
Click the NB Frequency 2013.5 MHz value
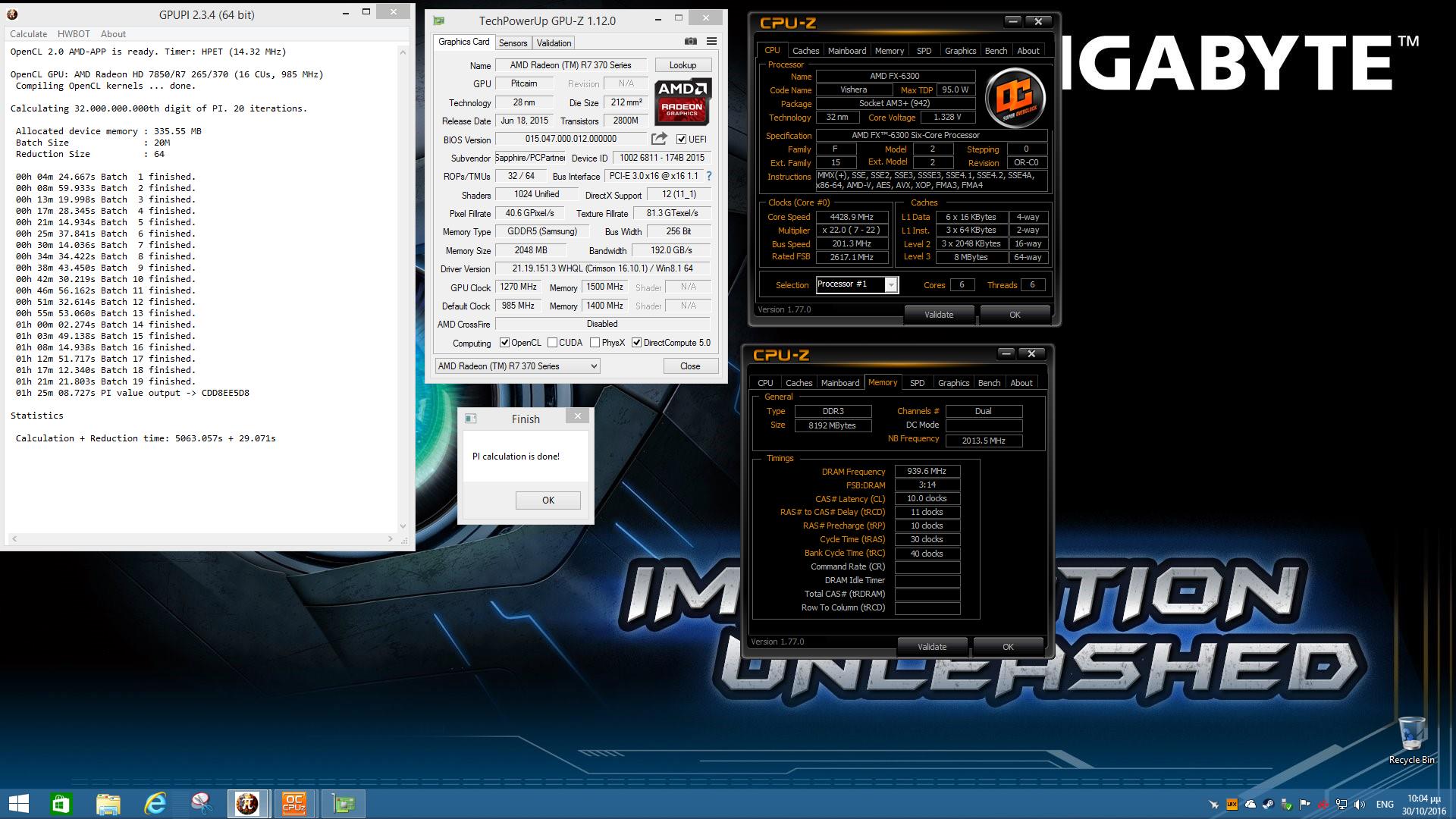click(x=983, y=441)
